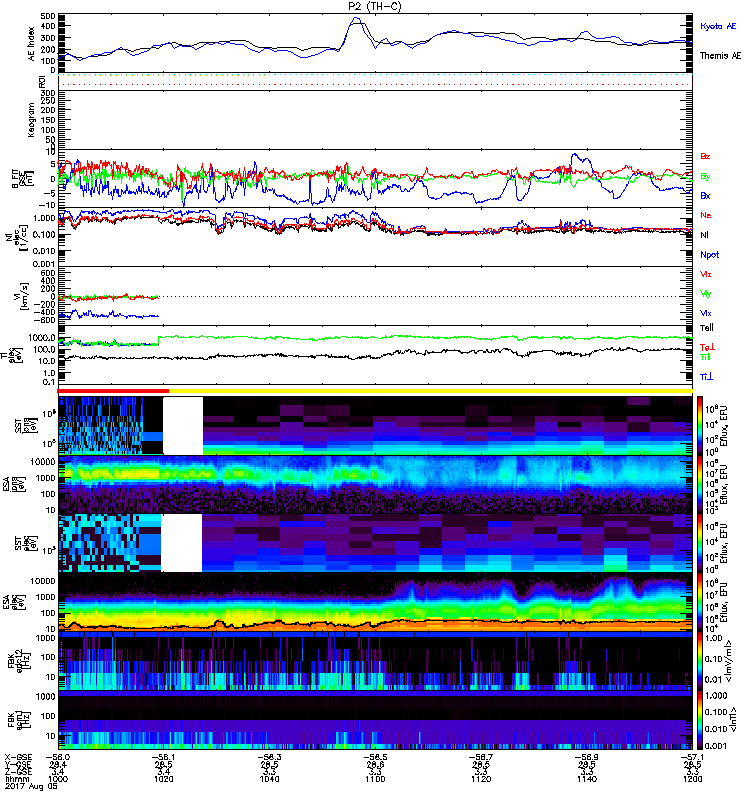Select the red Bz legend label
This screenshot has height=800, width=750.
pos(705,156)
